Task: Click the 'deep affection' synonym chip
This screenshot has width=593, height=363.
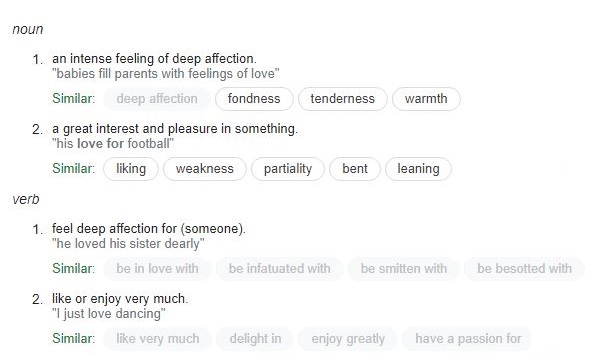Action: pyautogui.click(x=157, y=99)
